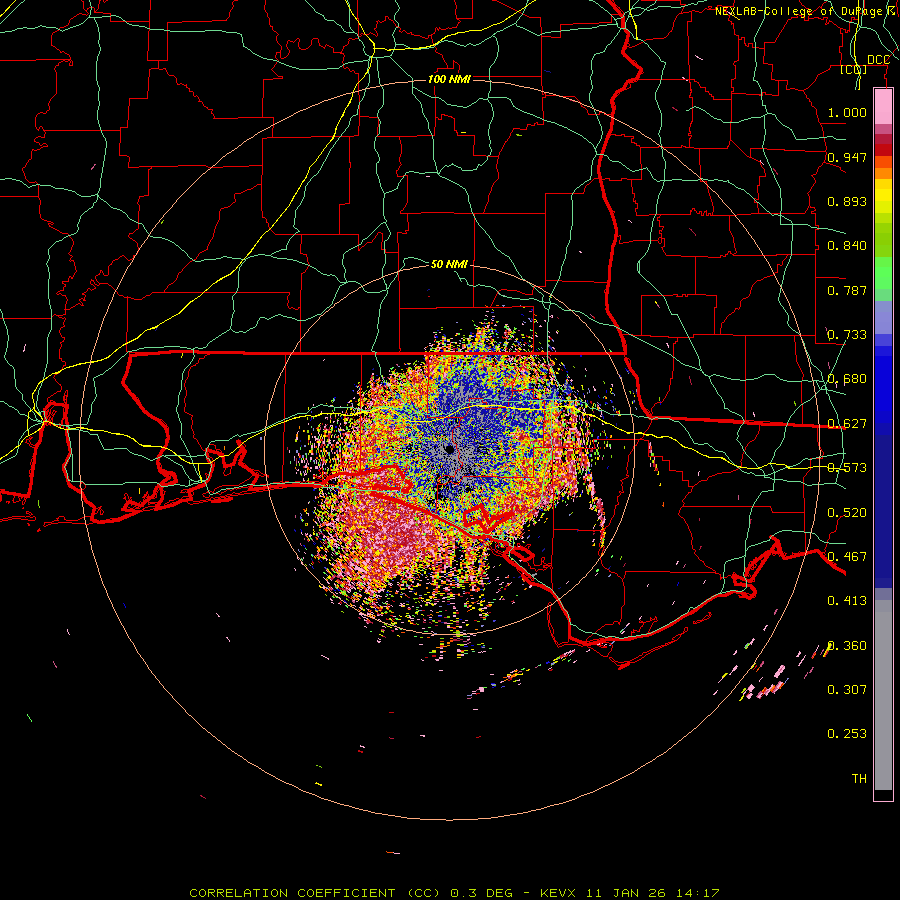
Task: Click the "[CC]" unit label above the scale
Action: [854, 69]
